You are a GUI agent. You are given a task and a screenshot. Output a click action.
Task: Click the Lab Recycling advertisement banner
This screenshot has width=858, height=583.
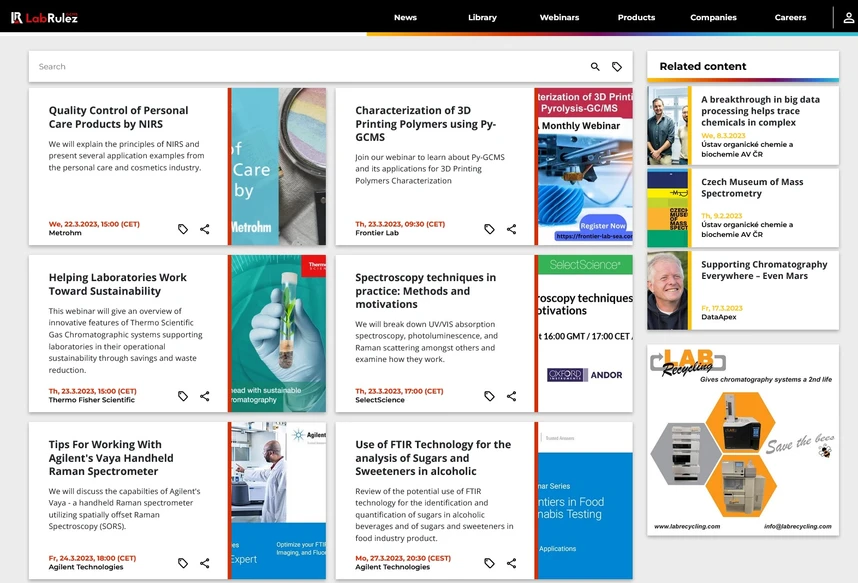tap(743, 440)
